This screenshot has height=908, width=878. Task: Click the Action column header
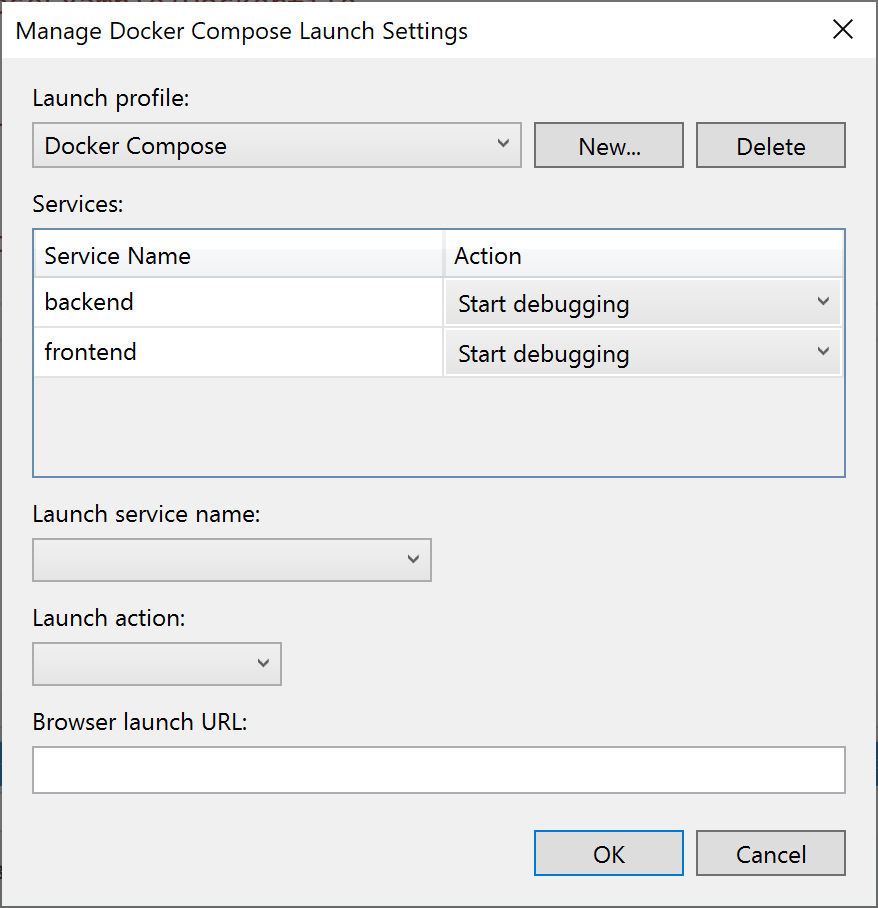pyautogui.click(x=643, y=255)
